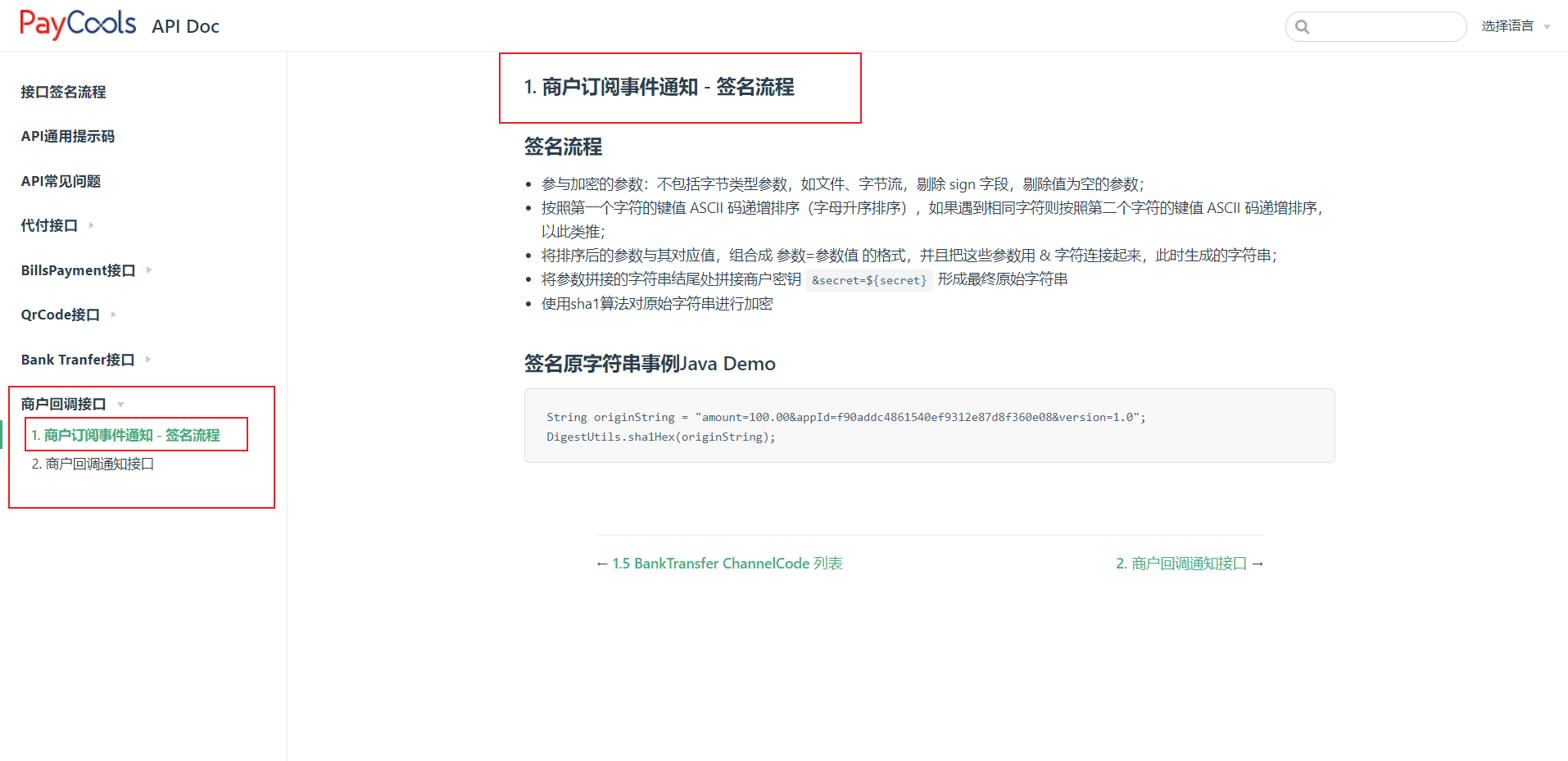
Task: Click the language dropdown arrow
Action: point(1547,27)
